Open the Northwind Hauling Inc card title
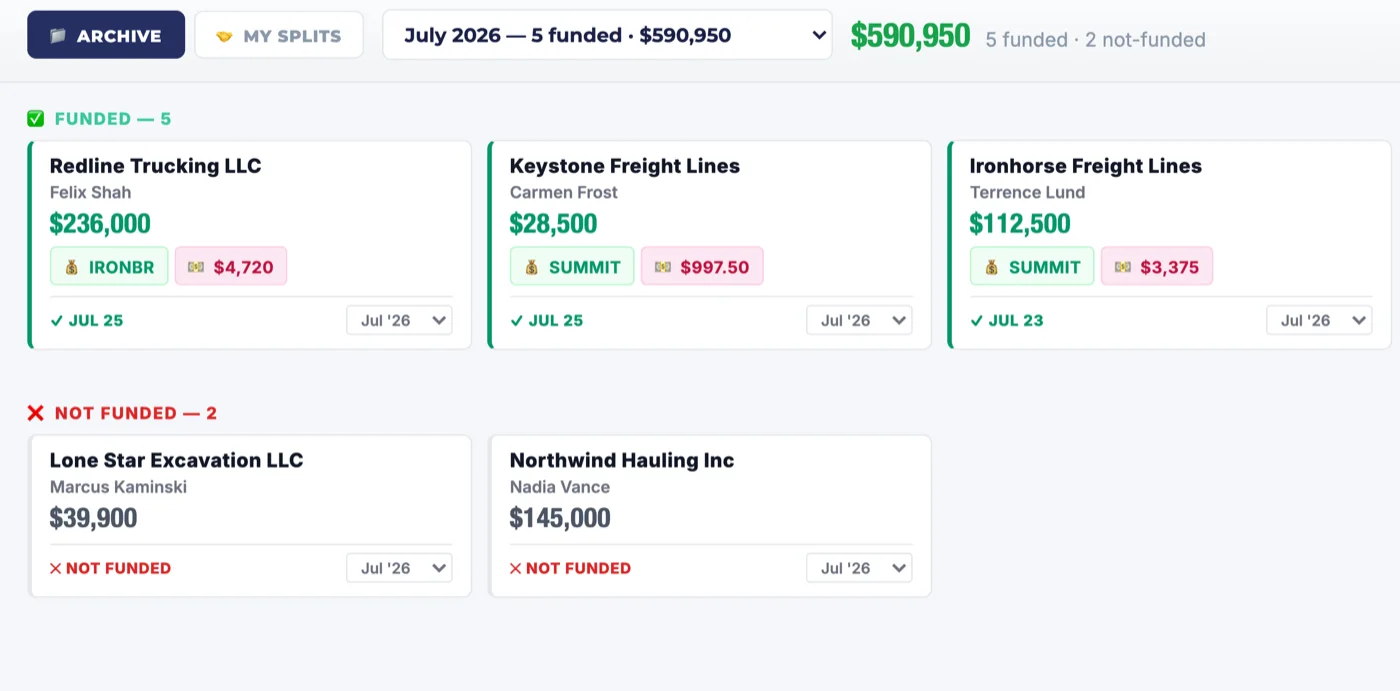The image size is (1400, 691). click(622, 460)
